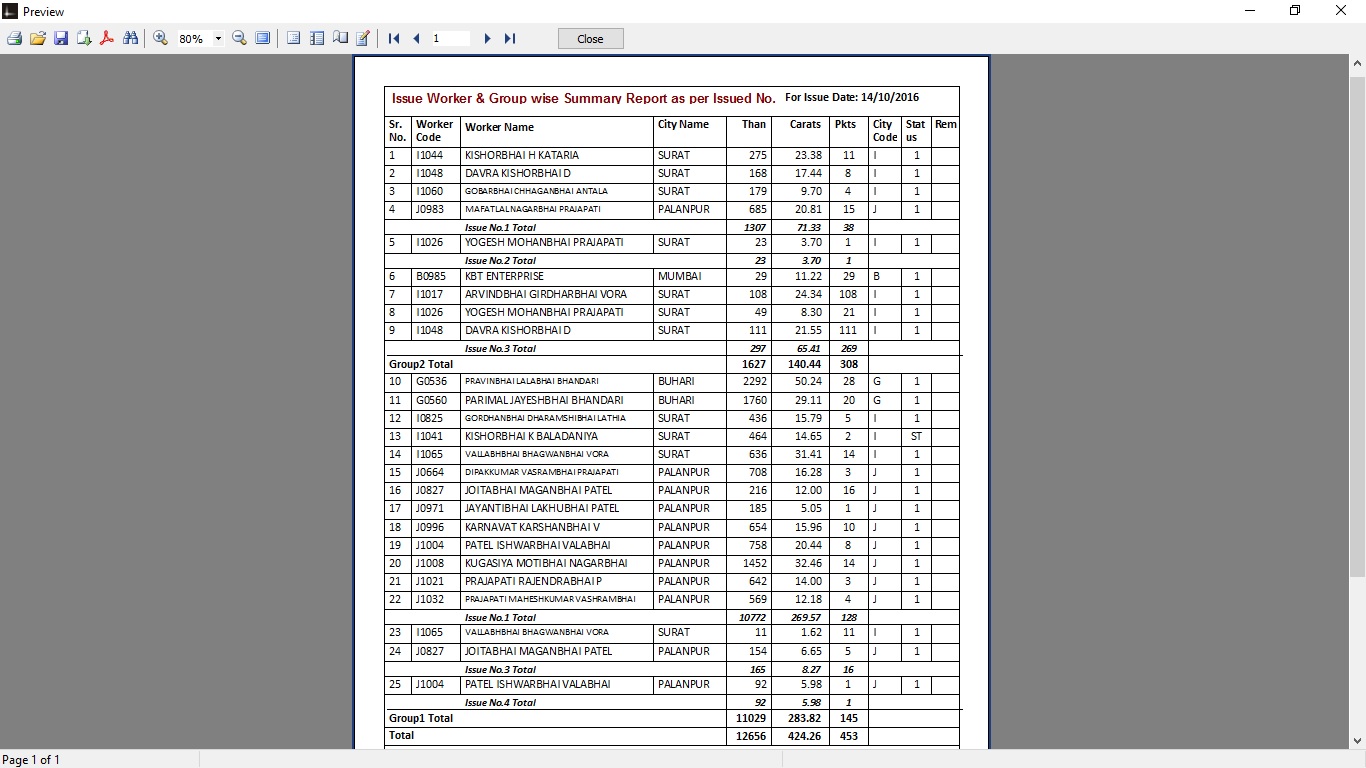The image size is (1366, 768).
Task: Save the report with floppy disk icon
Action: coord(61,39)
